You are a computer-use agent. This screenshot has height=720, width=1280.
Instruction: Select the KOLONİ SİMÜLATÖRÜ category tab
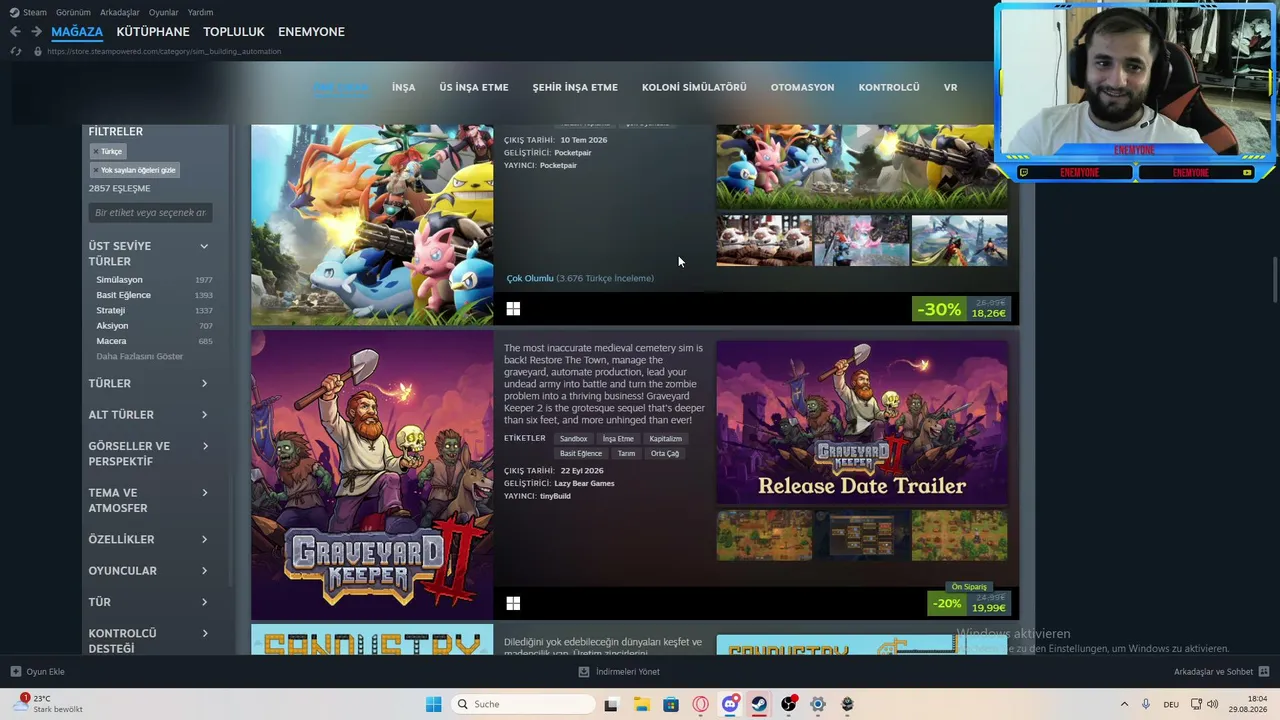coord(694,88)
